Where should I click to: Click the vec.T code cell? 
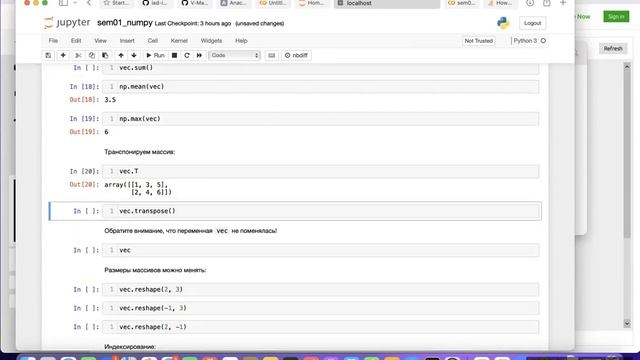coord(321,171)
